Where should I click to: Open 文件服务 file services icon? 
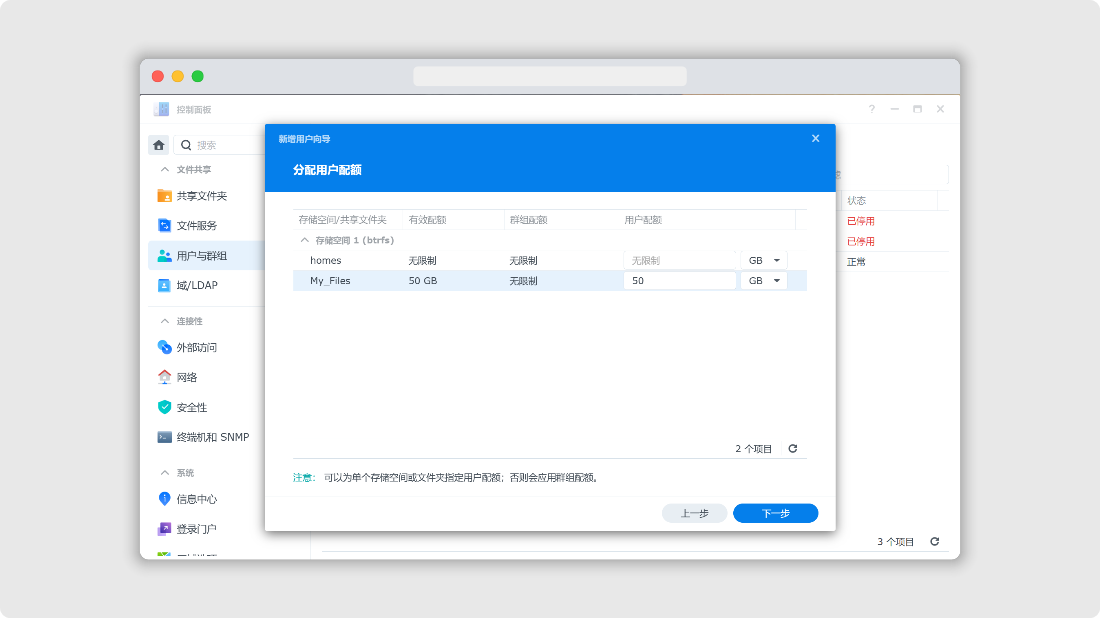point(165,226)
